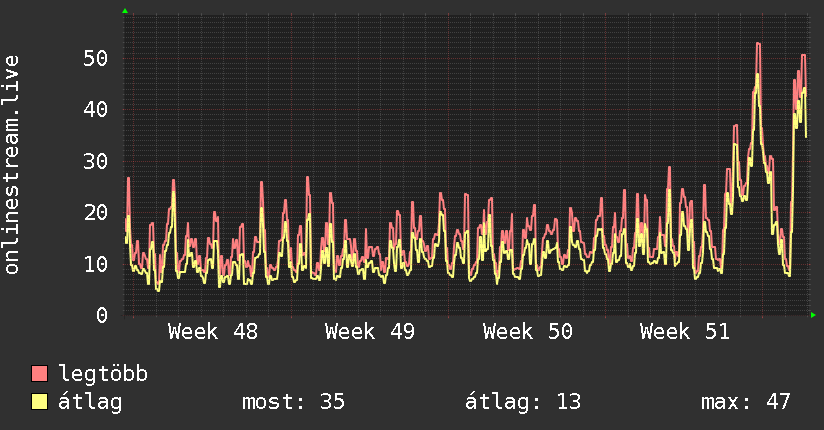Click the 10 label on the y-axis
Viewport: 824px width, 430px height.
95,264
